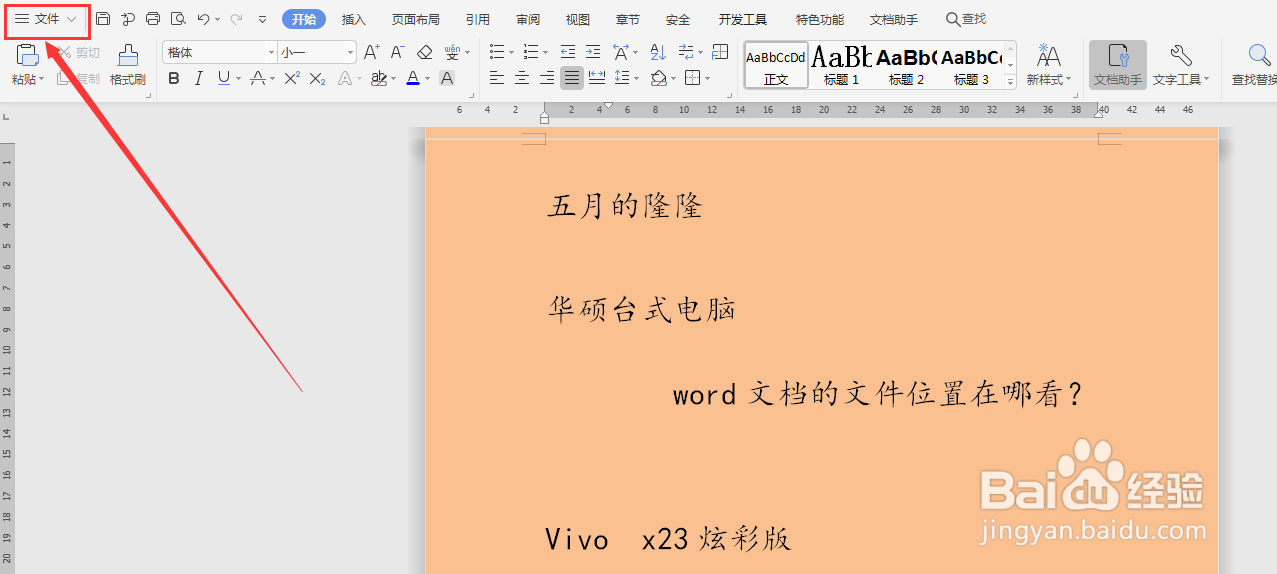This screenshot has width=1277, height=574.
Task: Increase font size with A+ icon
Action: pyautogui.click(x=372, y=52)
